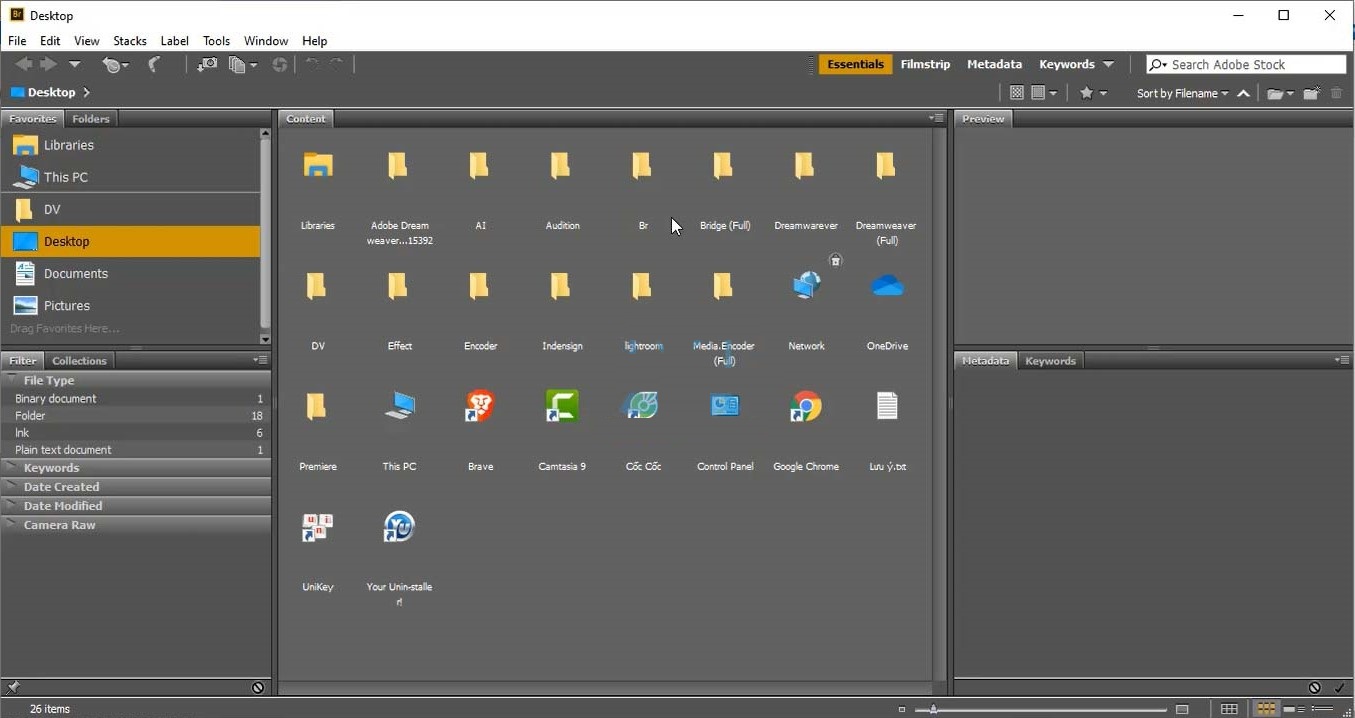Open the Stacks menu
Image resolution: width=1355 pixels, height=718 pixels.
coord(130,41)
